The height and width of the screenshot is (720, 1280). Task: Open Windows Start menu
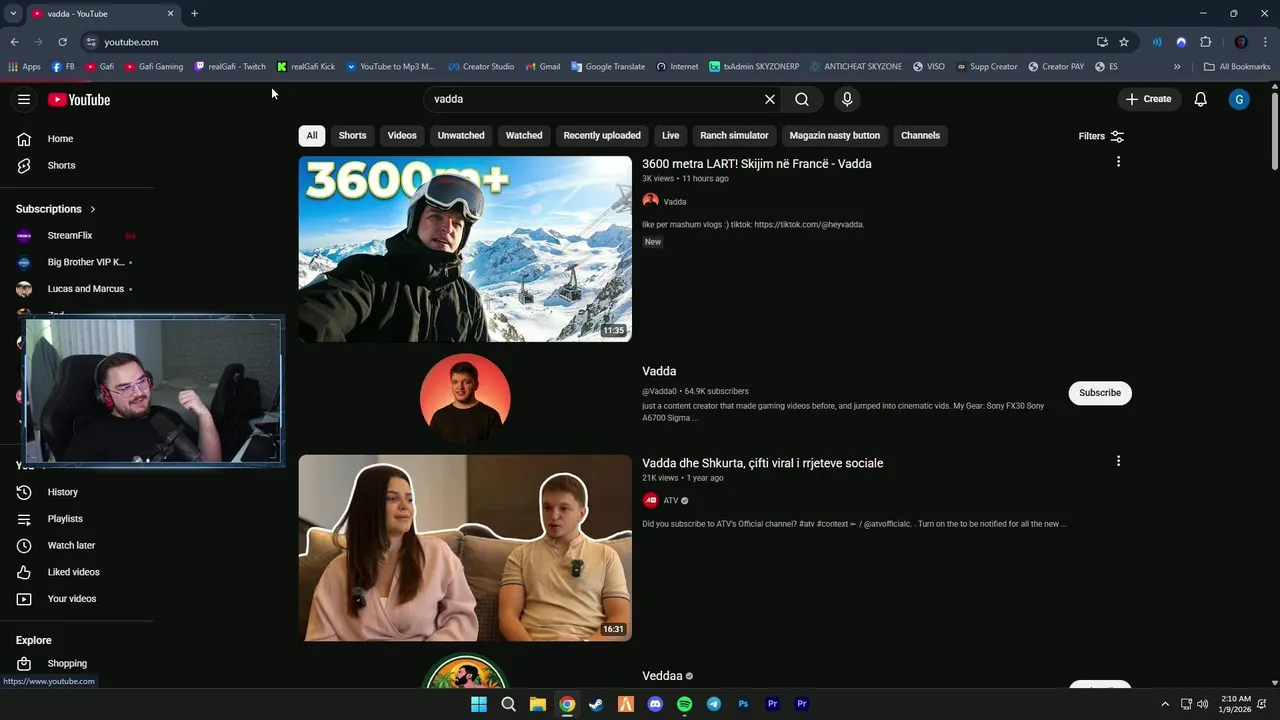(479, 704)
